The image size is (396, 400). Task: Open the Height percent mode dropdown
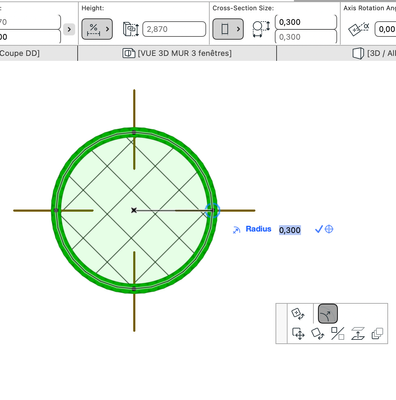[x=97, y=29]
